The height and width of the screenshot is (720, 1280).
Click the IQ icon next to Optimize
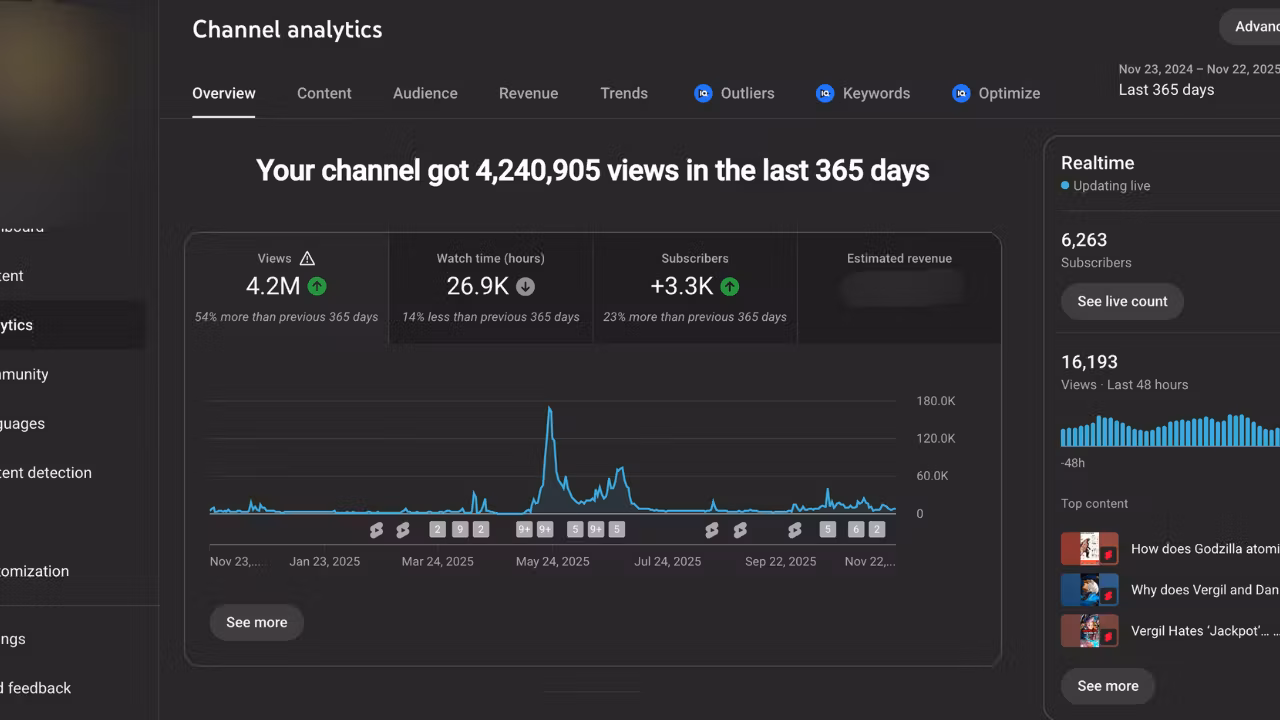pos(961,93)
